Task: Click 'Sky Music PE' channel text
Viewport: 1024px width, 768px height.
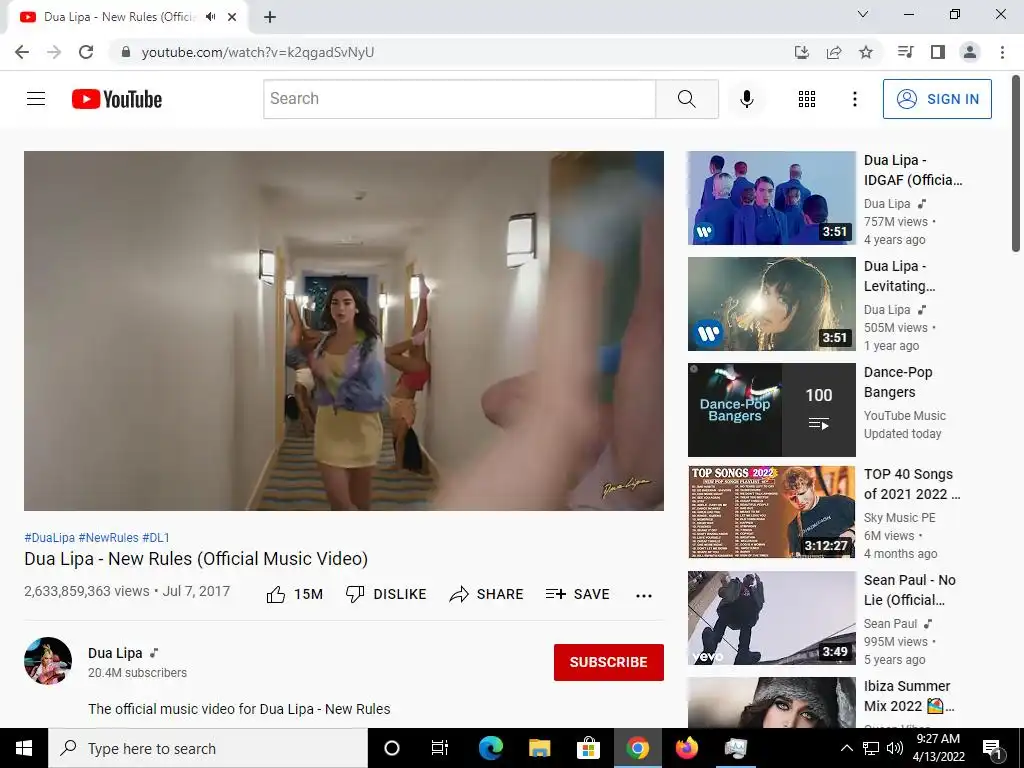Action: [x=899, y=518]
